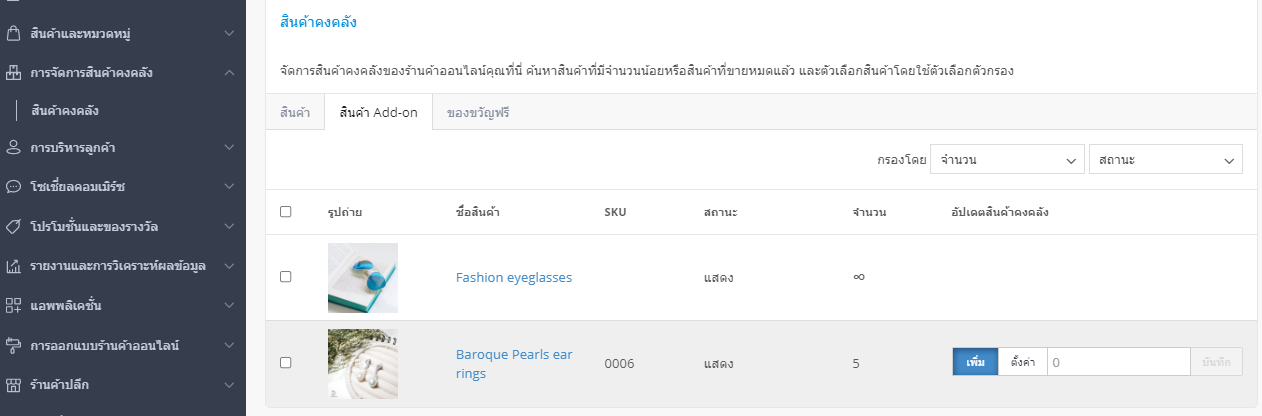Expand the แอพพลิเคชั่น sidebar menu

click(229, 305)
